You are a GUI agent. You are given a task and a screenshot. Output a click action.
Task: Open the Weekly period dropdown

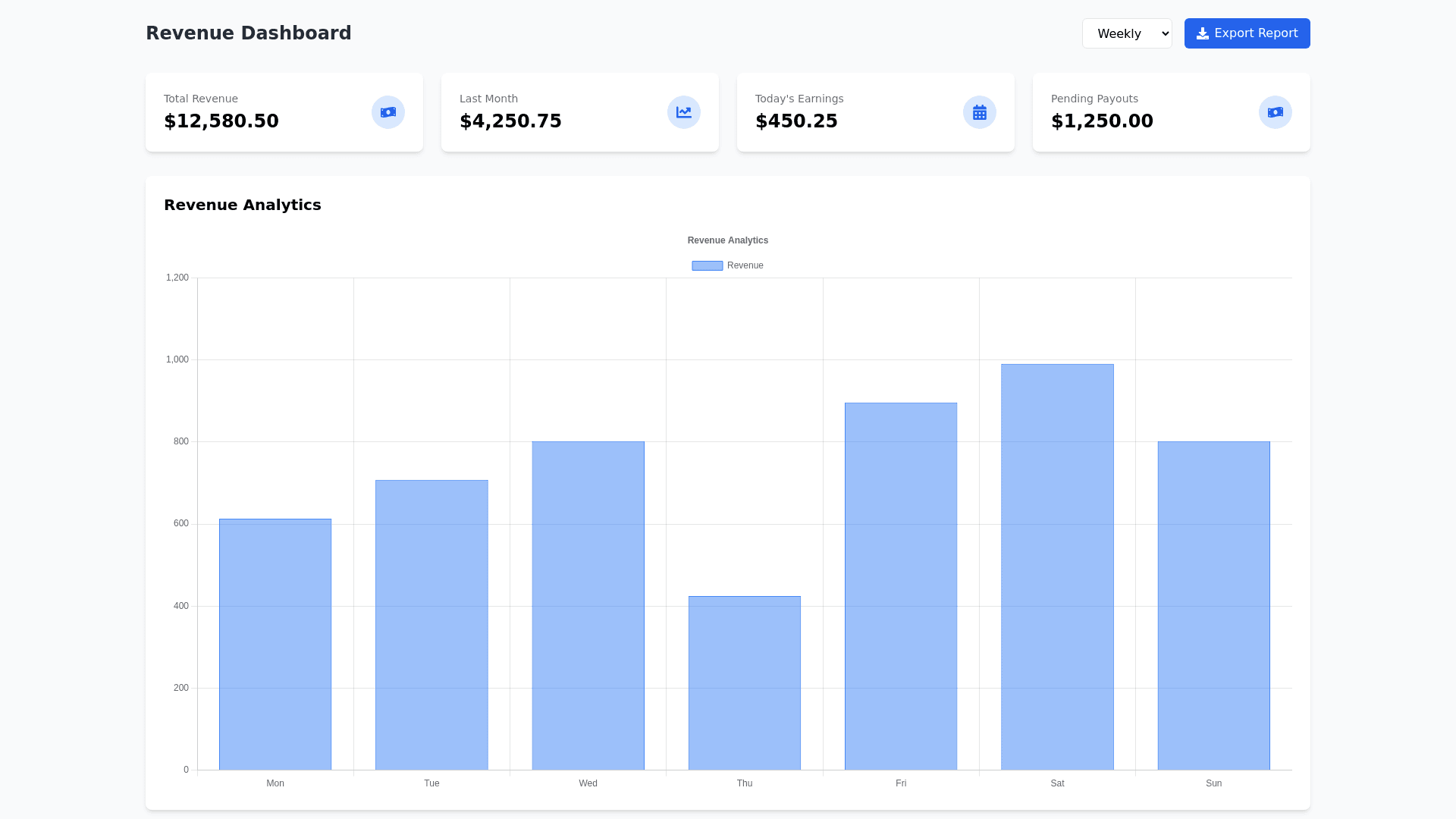[1126, 33]
